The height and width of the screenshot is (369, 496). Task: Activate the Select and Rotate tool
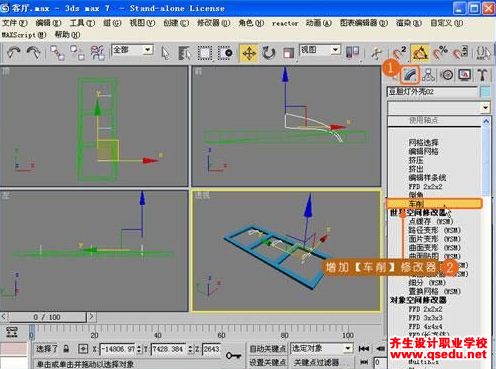tap(268, 53)
